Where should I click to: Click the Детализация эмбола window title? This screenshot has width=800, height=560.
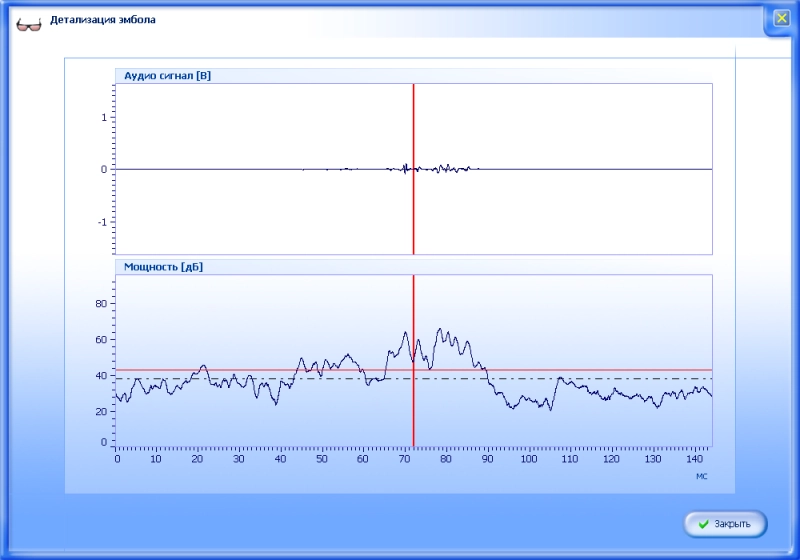click(x=103, y=20)
